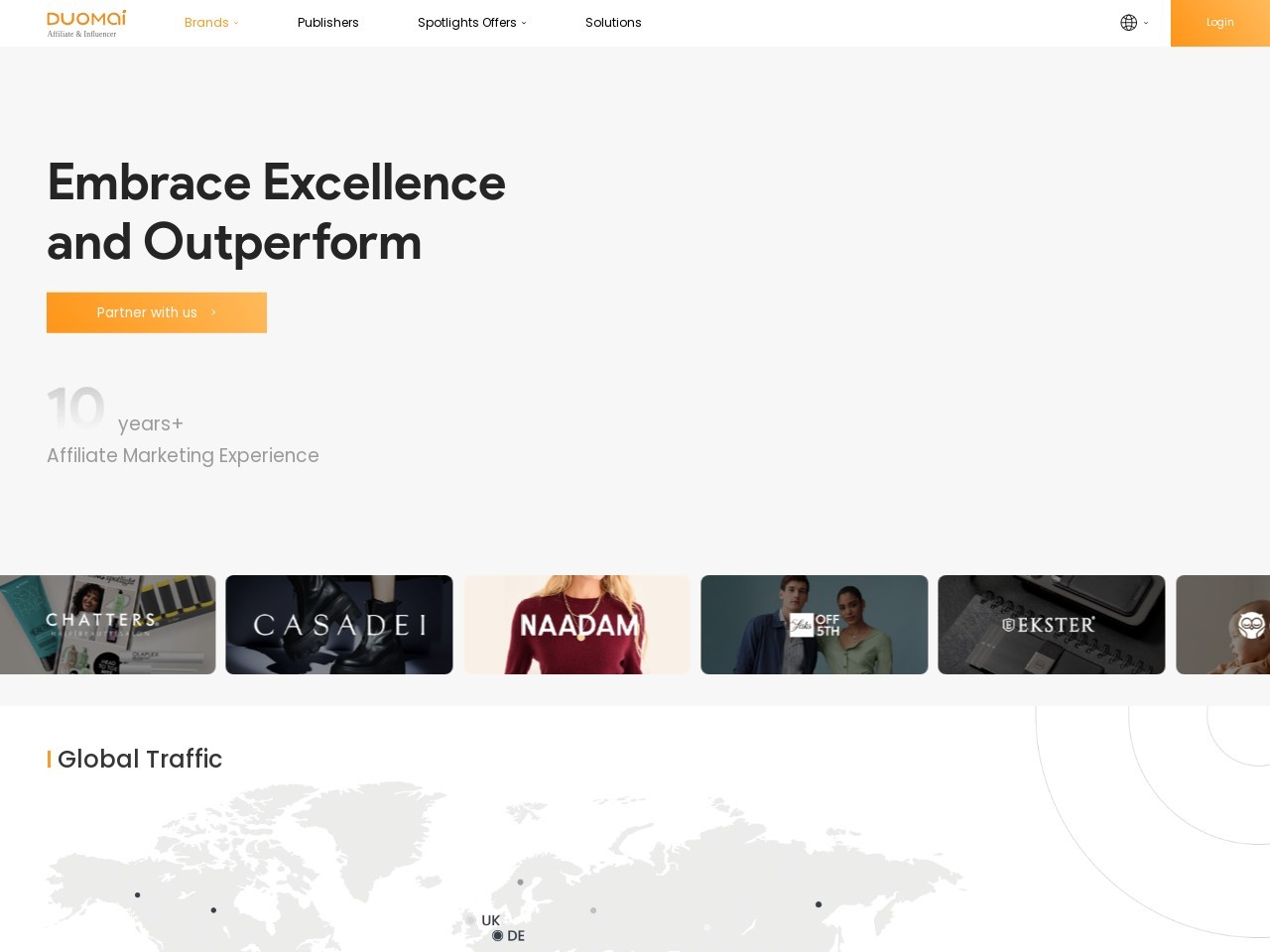Screen dimensions: 1270x952
Task: Open the Publishers page
Action: click(x=327, y=23)
